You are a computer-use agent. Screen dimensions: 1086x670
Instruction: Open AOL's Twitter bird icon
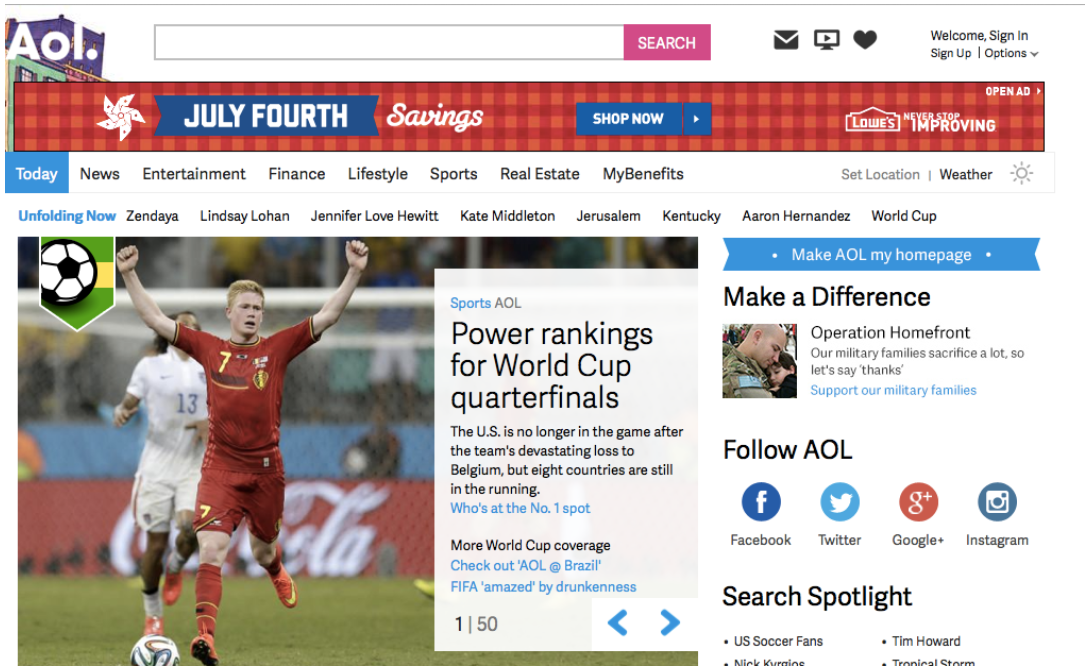(x=839, y=502)
